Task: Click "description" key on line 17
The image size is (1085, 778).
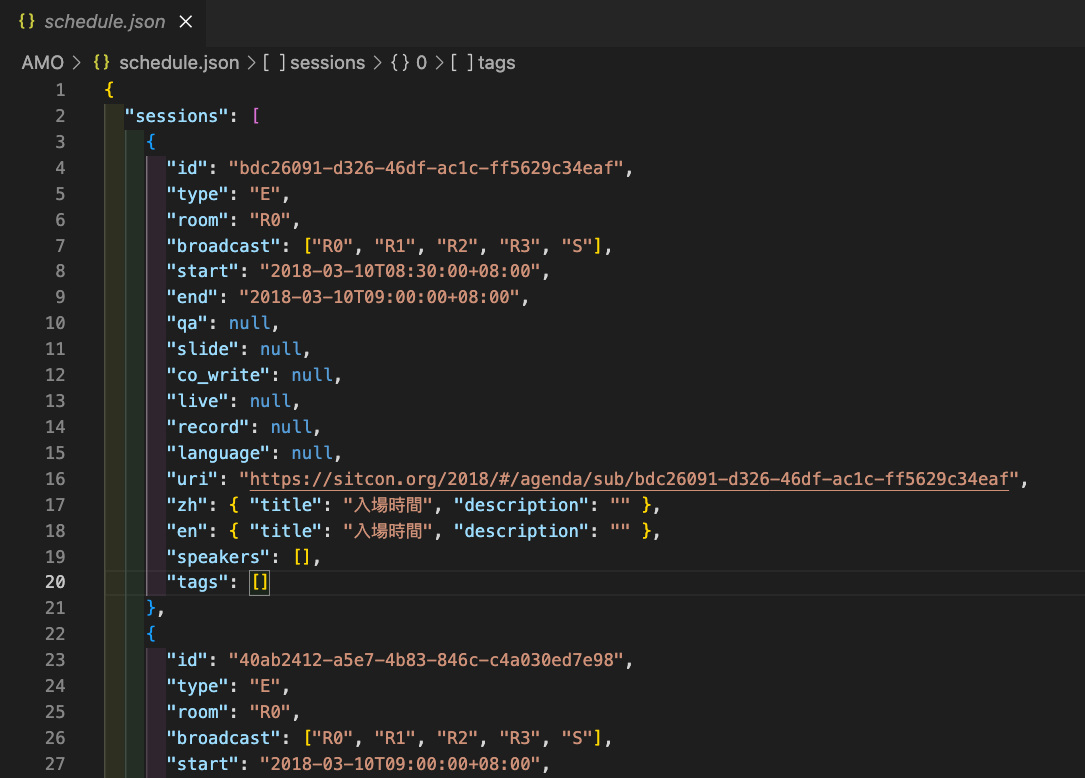Action: click(x=521, y=505)
